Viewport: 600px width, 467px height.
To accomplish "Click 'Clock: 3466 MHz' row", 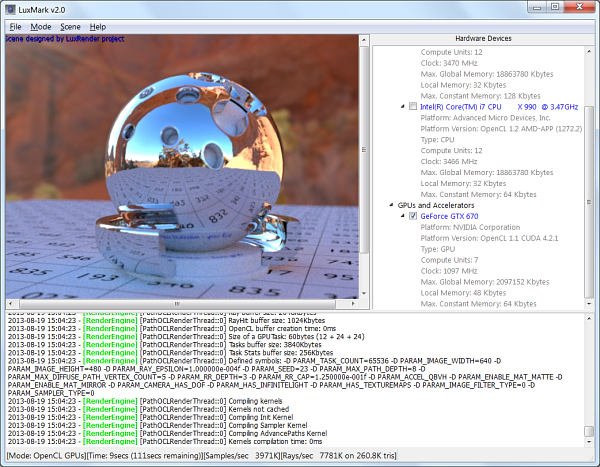I will point(449,162).
